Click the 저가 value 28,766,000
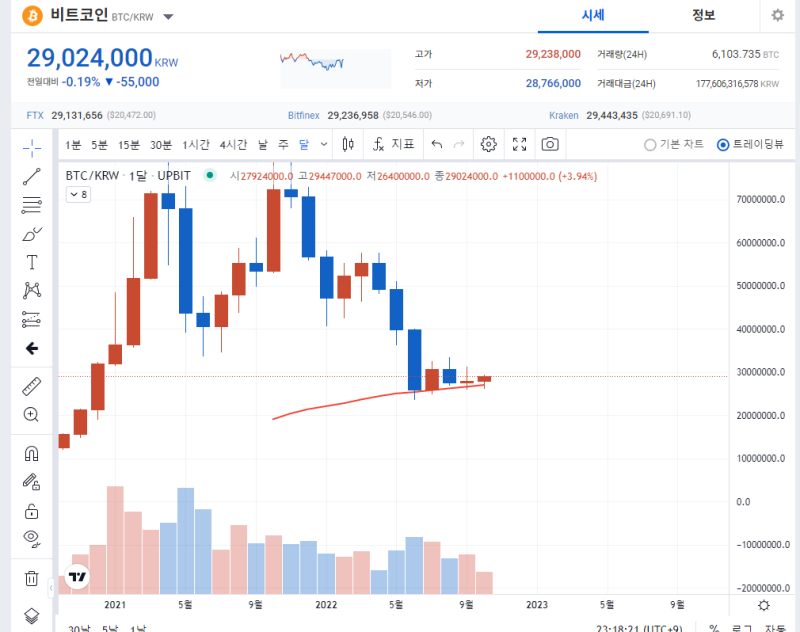This screenshot has height=632, width=800. [x=553, y=83]
